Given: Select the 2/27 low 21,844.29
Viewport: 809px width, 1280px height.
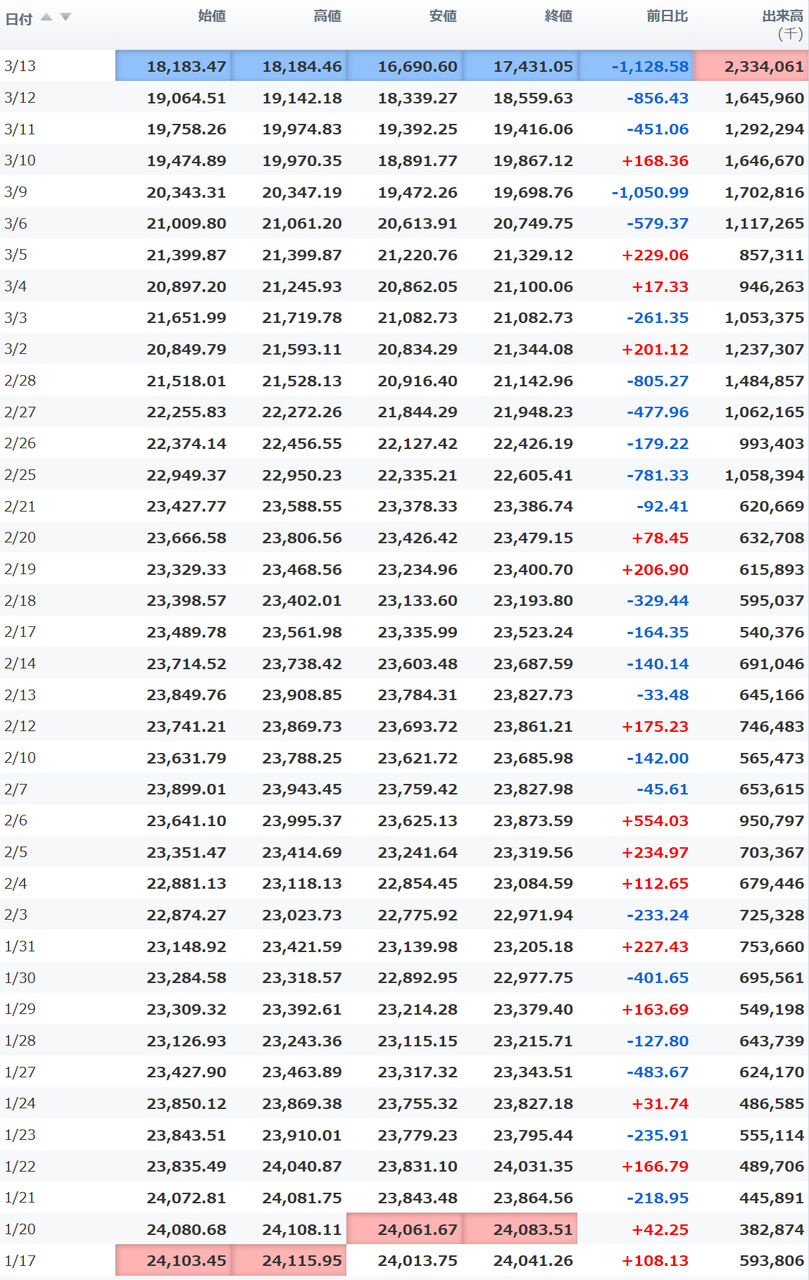Looking at the screenshot, I should 418,411.
